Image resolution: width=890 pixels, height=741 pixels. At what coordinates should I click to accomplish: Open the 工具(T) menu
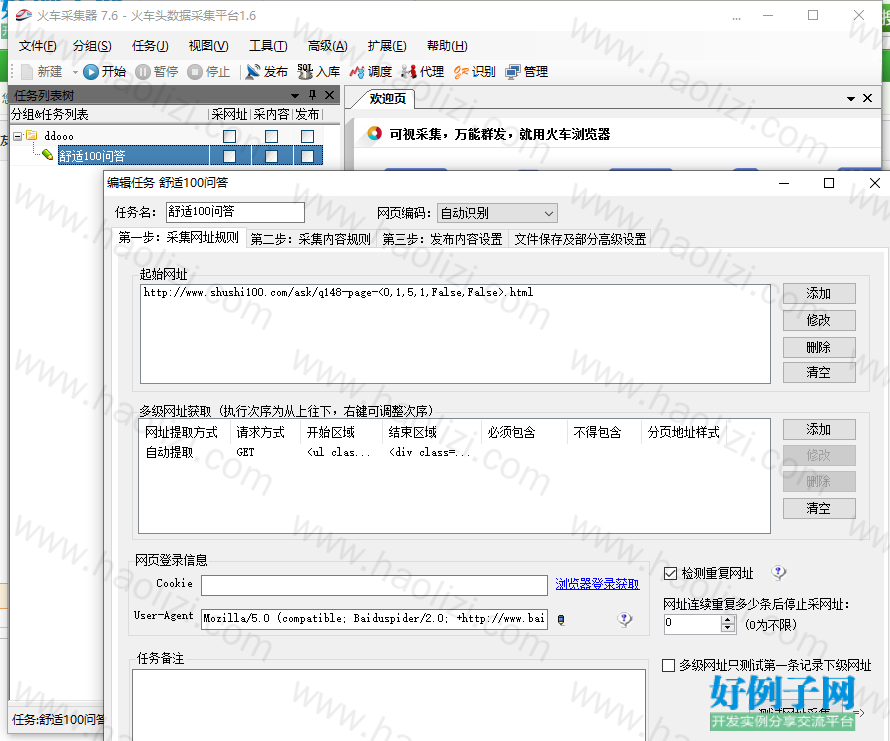(268, 46)
